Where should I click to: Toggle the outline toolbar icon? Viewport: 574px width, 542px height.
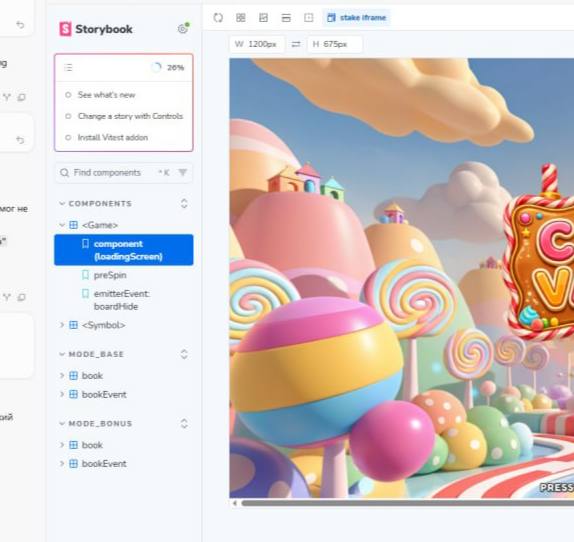pos(309,18)
